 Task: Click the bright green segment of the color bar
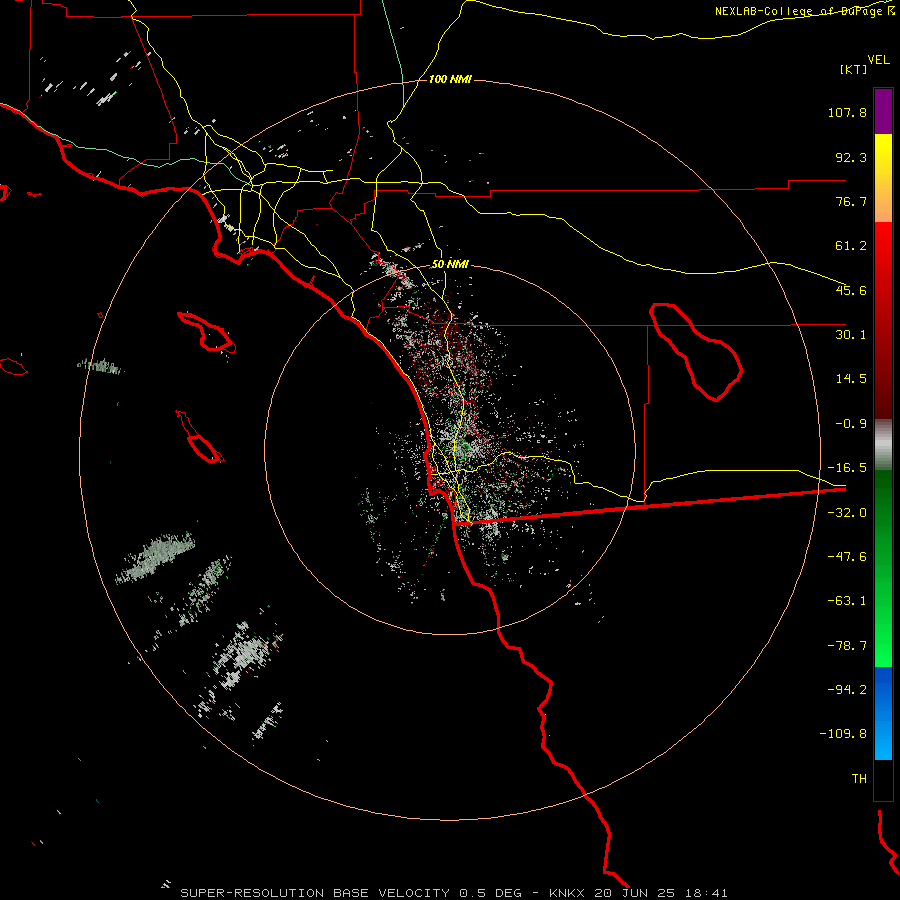[x=883, y=568]
